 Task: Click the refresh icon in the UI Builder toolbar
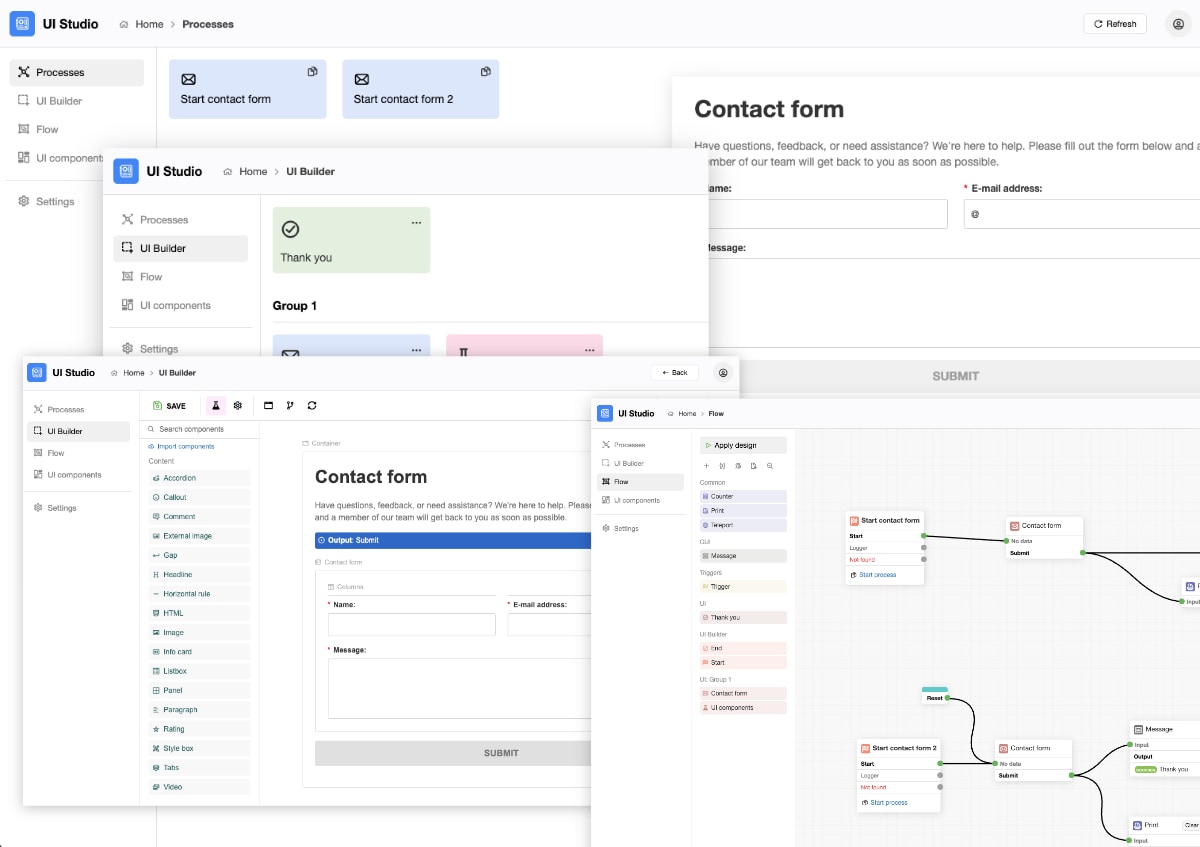pos(312,406)
